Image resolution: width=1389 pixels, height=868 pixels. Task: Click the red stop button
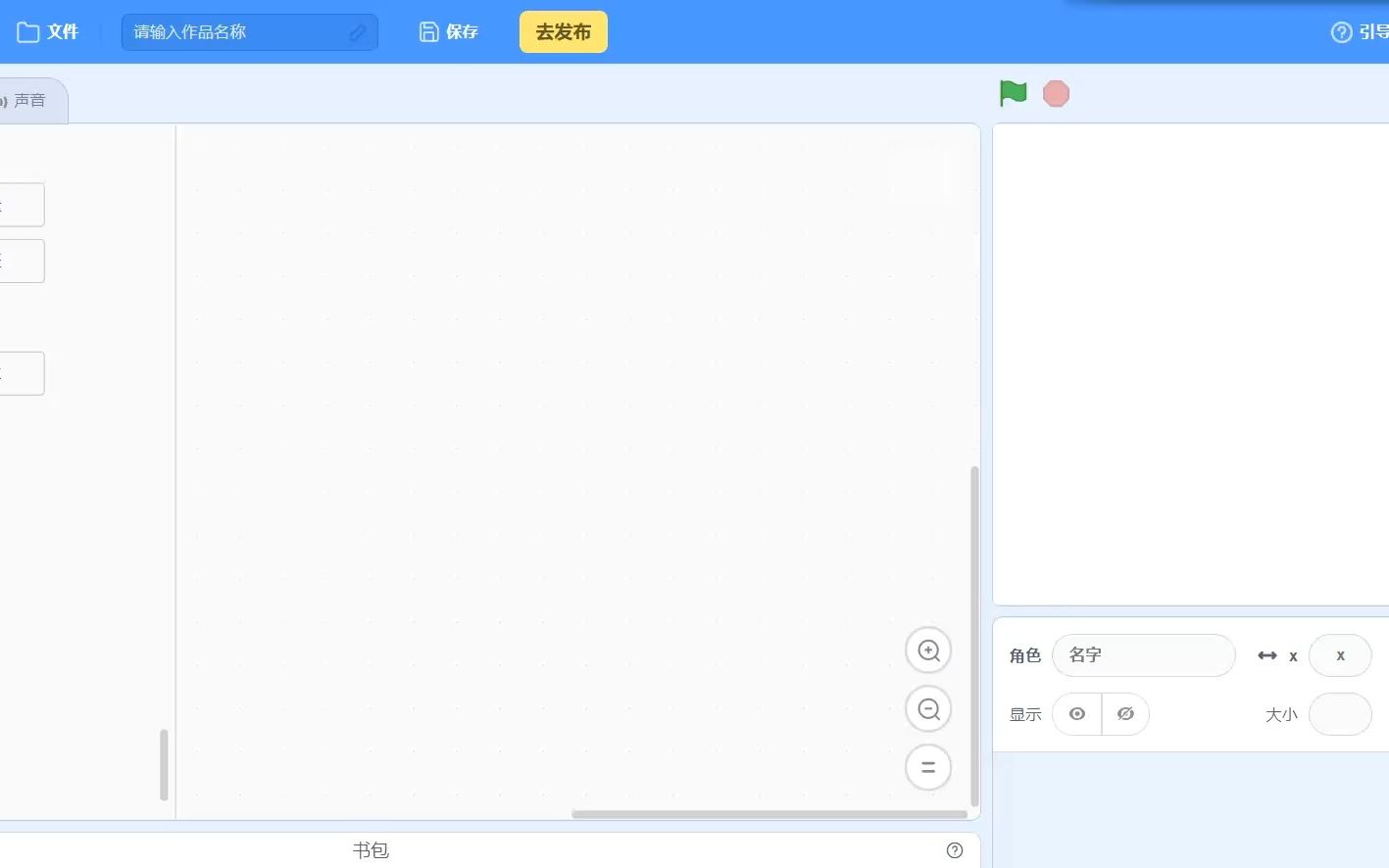[1056, 94]
